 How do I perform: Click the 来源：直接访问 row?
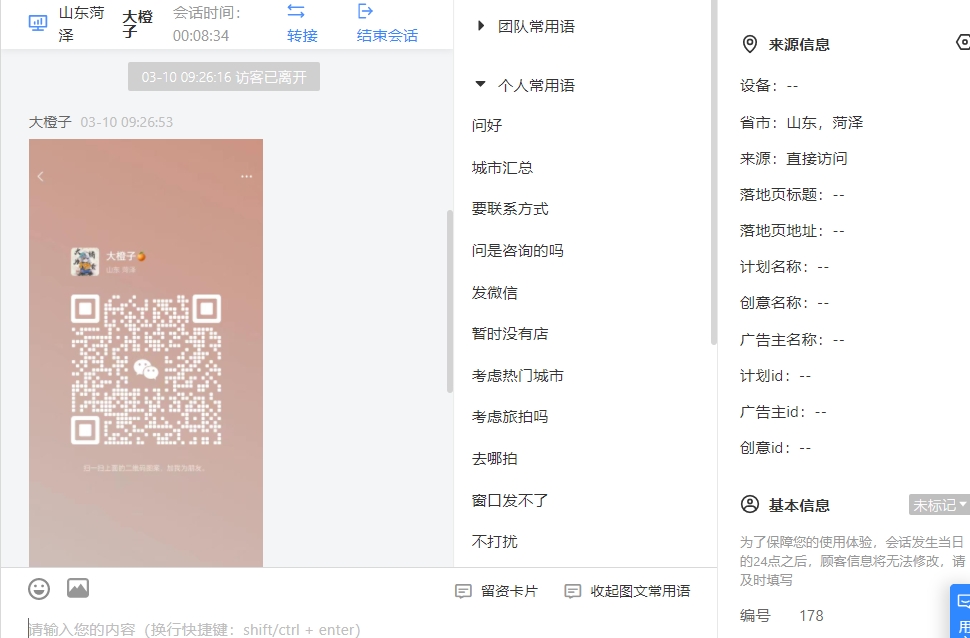794,158
